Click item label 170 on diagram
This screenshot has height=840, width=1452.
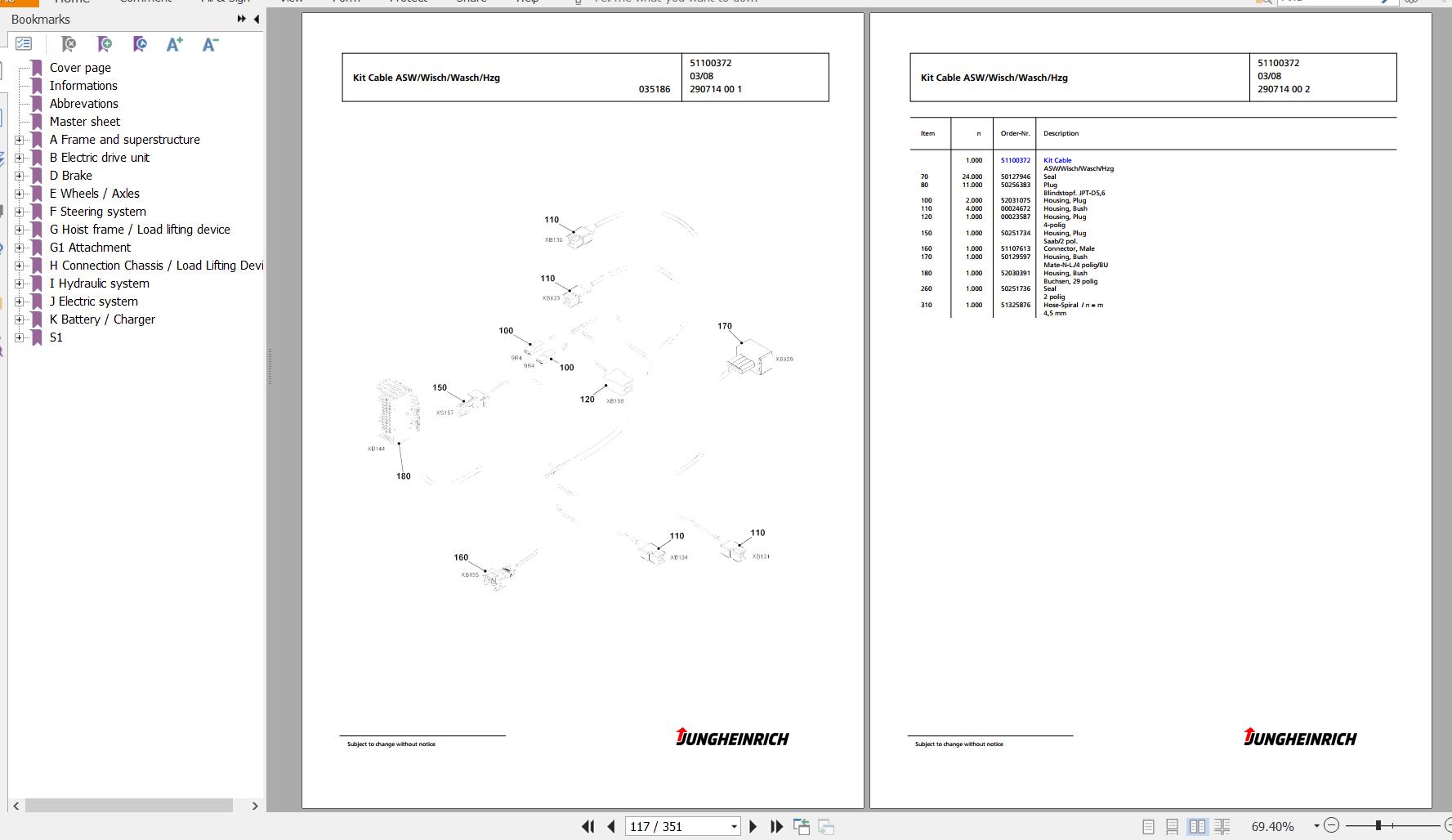[x=725, y=326]
